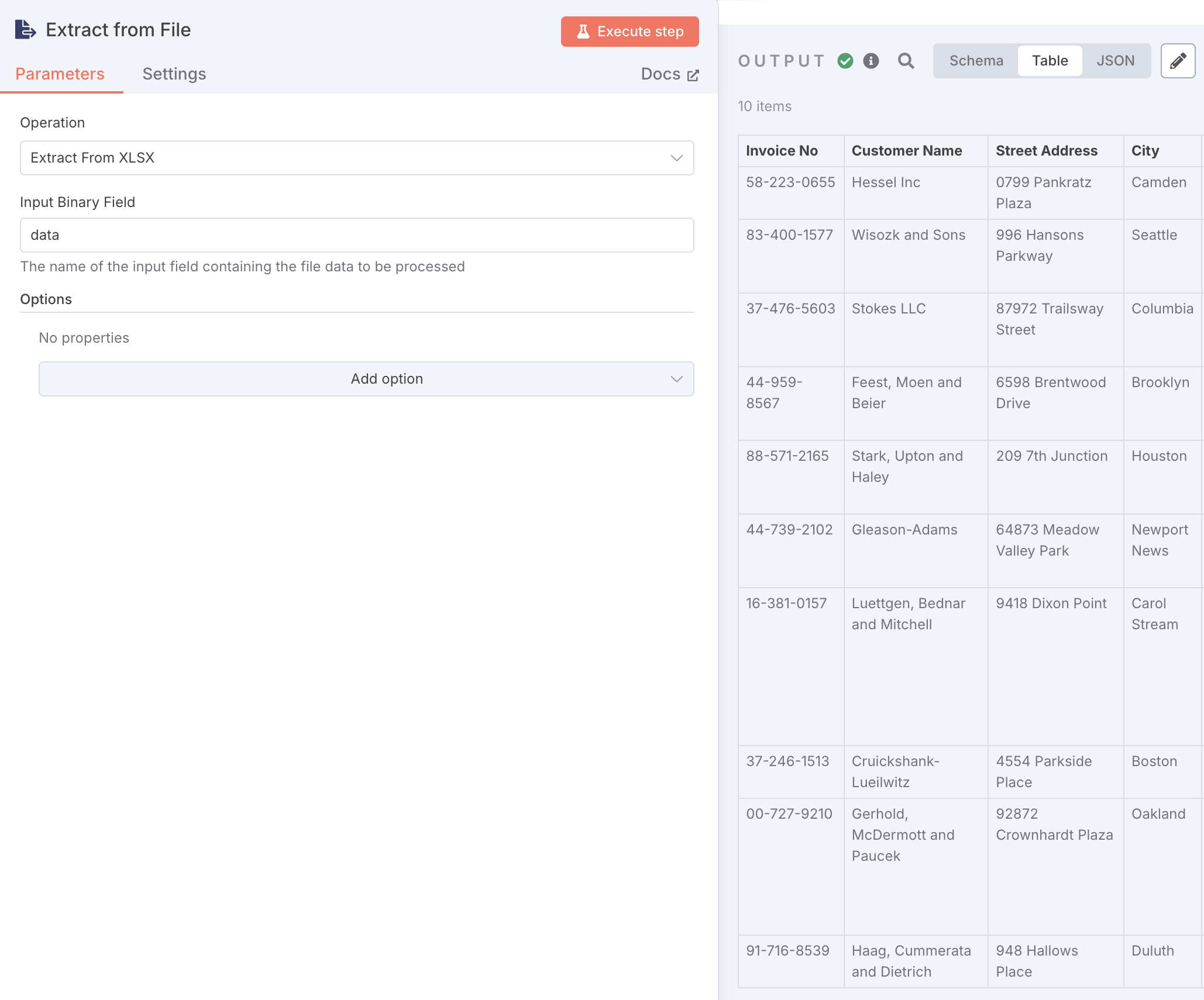This screenshot has height=1000, width=1204.
Task: Click the green success checkmark icon
Action: [845, 61]
